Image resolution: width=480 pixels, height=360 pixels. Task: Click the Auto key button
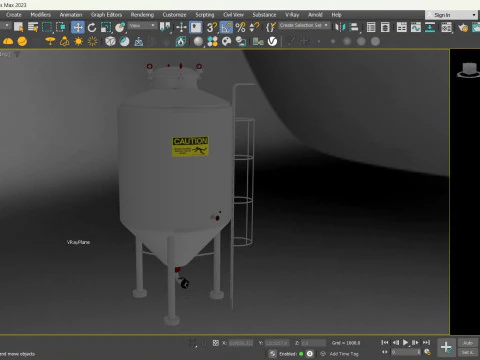468,343
